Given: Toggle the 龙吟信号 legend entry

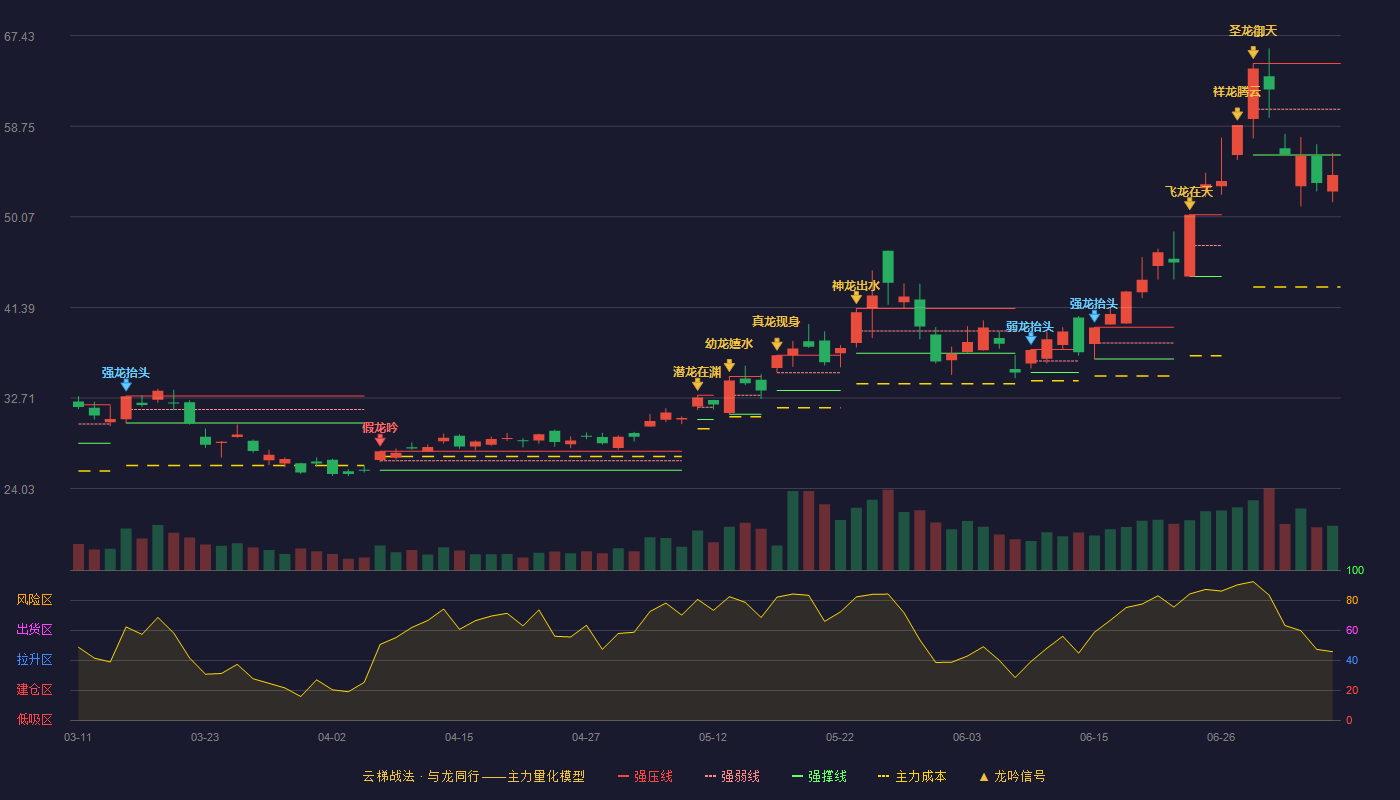Looking at the screenshot, I should coord(1011,776).
